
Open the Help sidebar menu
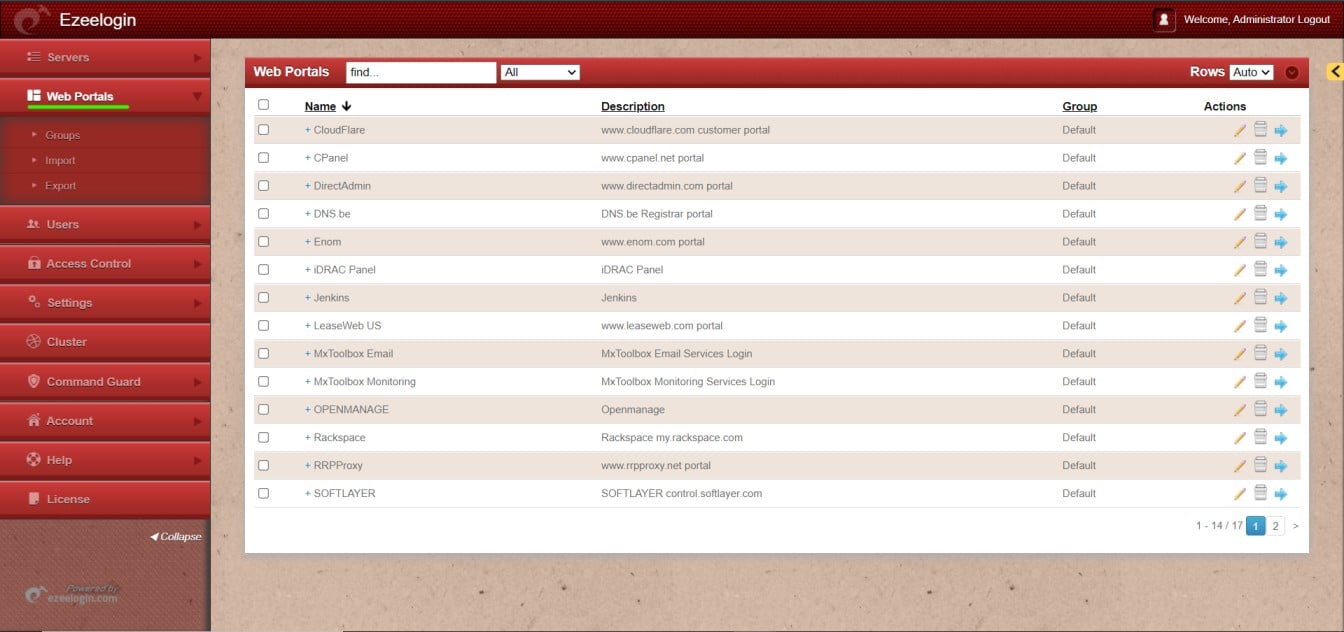click(x=105, y=460)
